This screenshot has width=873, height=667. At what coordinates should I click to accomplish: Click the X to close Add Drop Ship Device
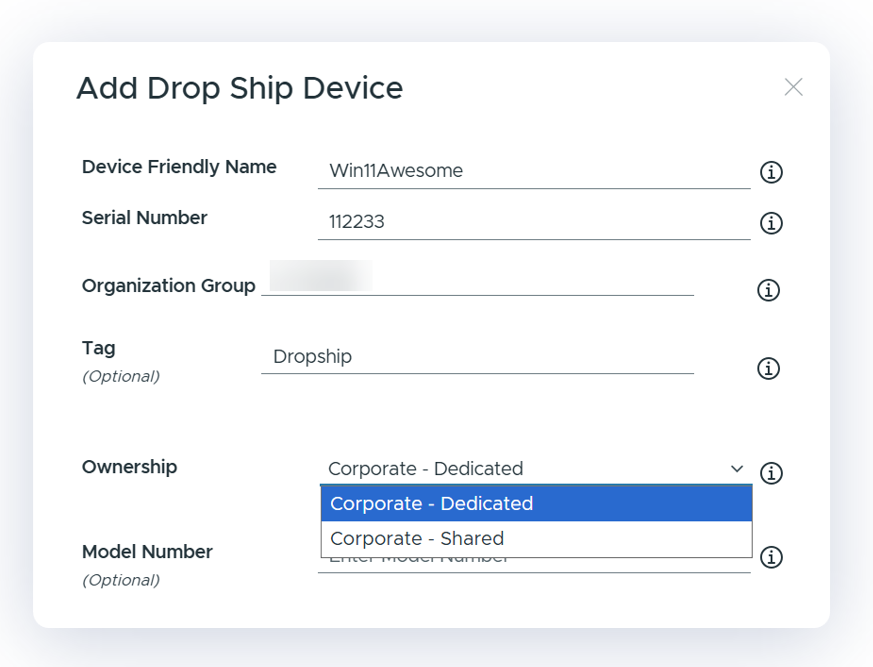[793, 87]
